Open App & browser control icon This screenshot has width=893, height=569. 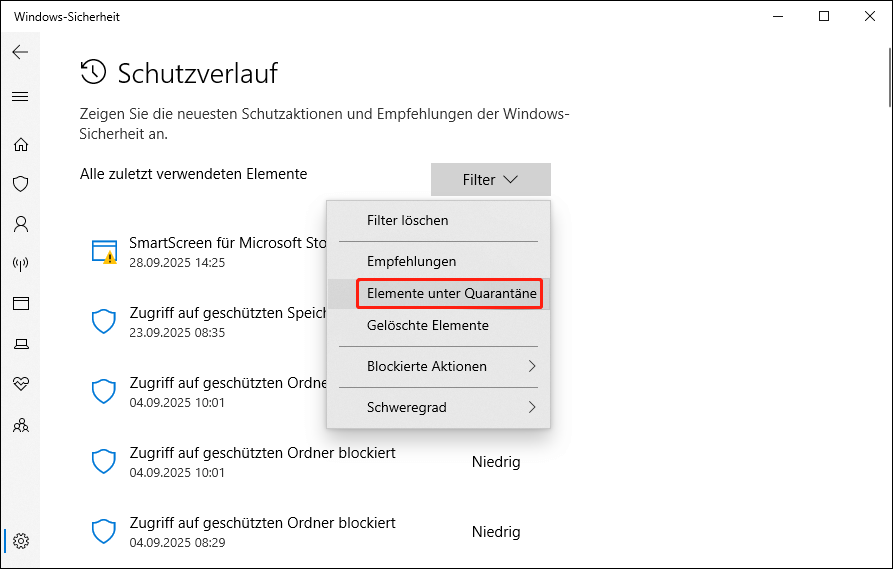coord(20,304)
